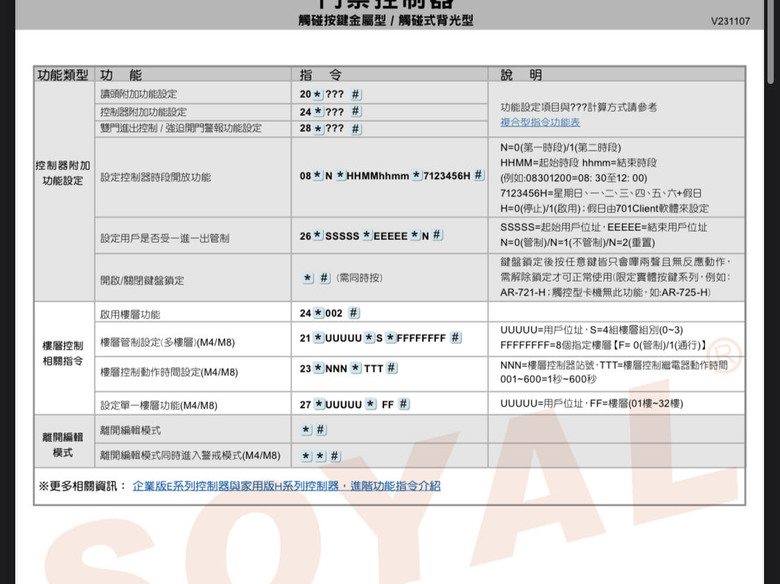Screen dimensions: 780x584
Task: Select the UUUUU=用戶位址, S=4組樓層組別 line
Action: 591,330
